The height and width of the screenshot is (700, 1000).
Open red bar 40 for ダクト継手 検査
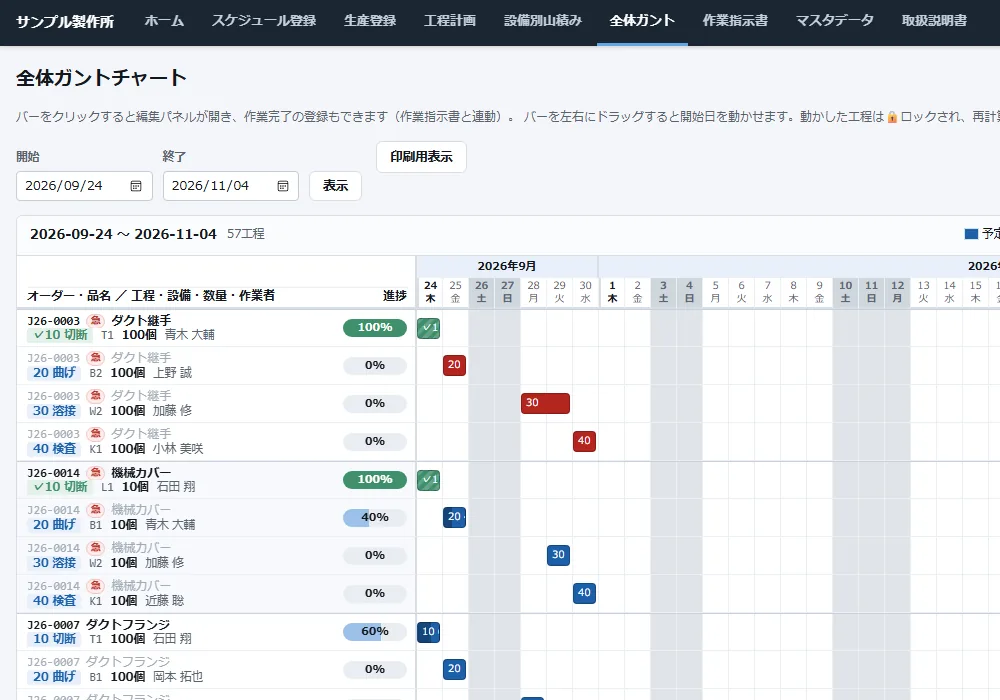(584, 441)
